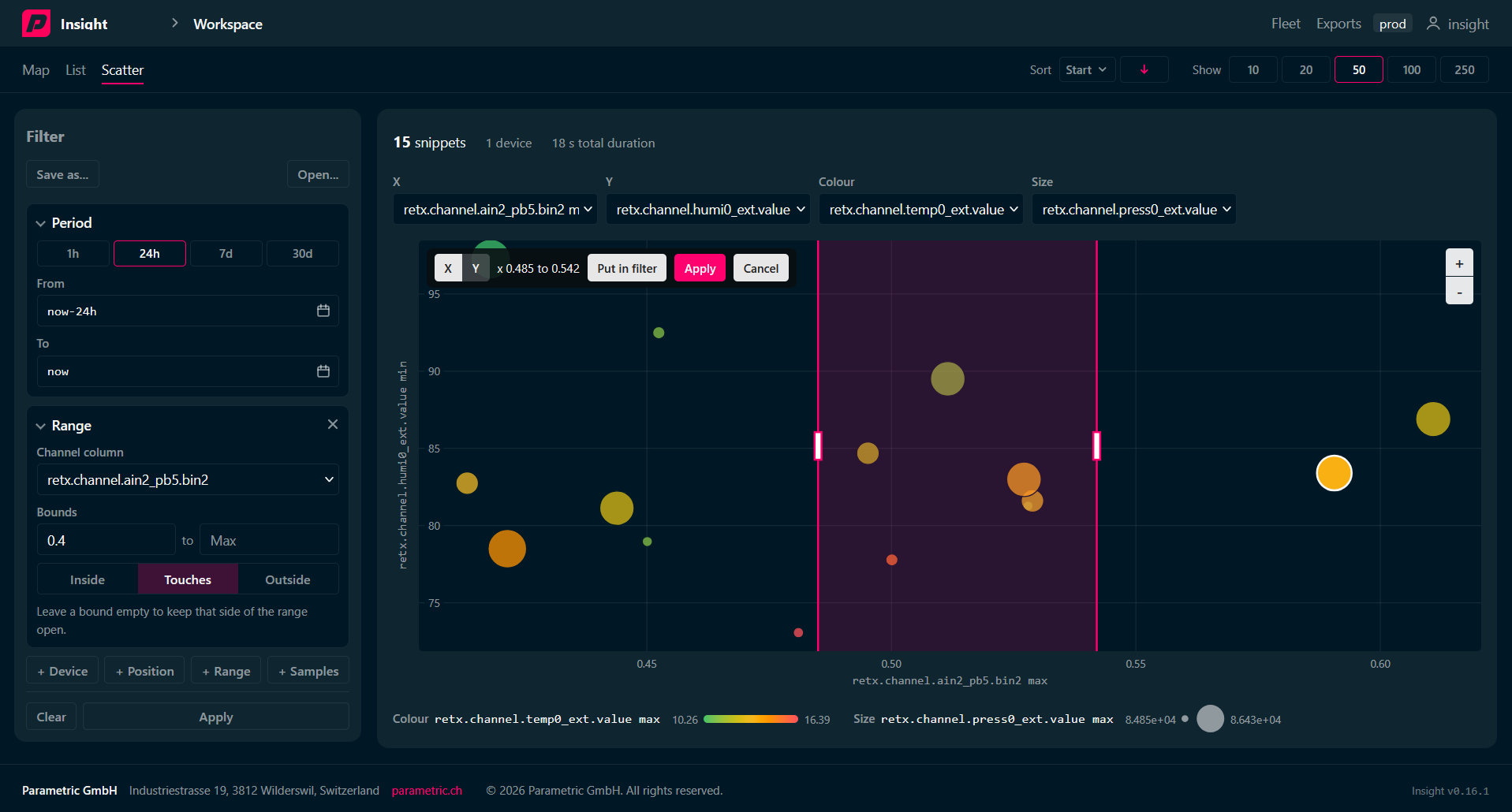Click the red dot near 0.50
This screenshot has width=1512, height=812.
[891, 560]
